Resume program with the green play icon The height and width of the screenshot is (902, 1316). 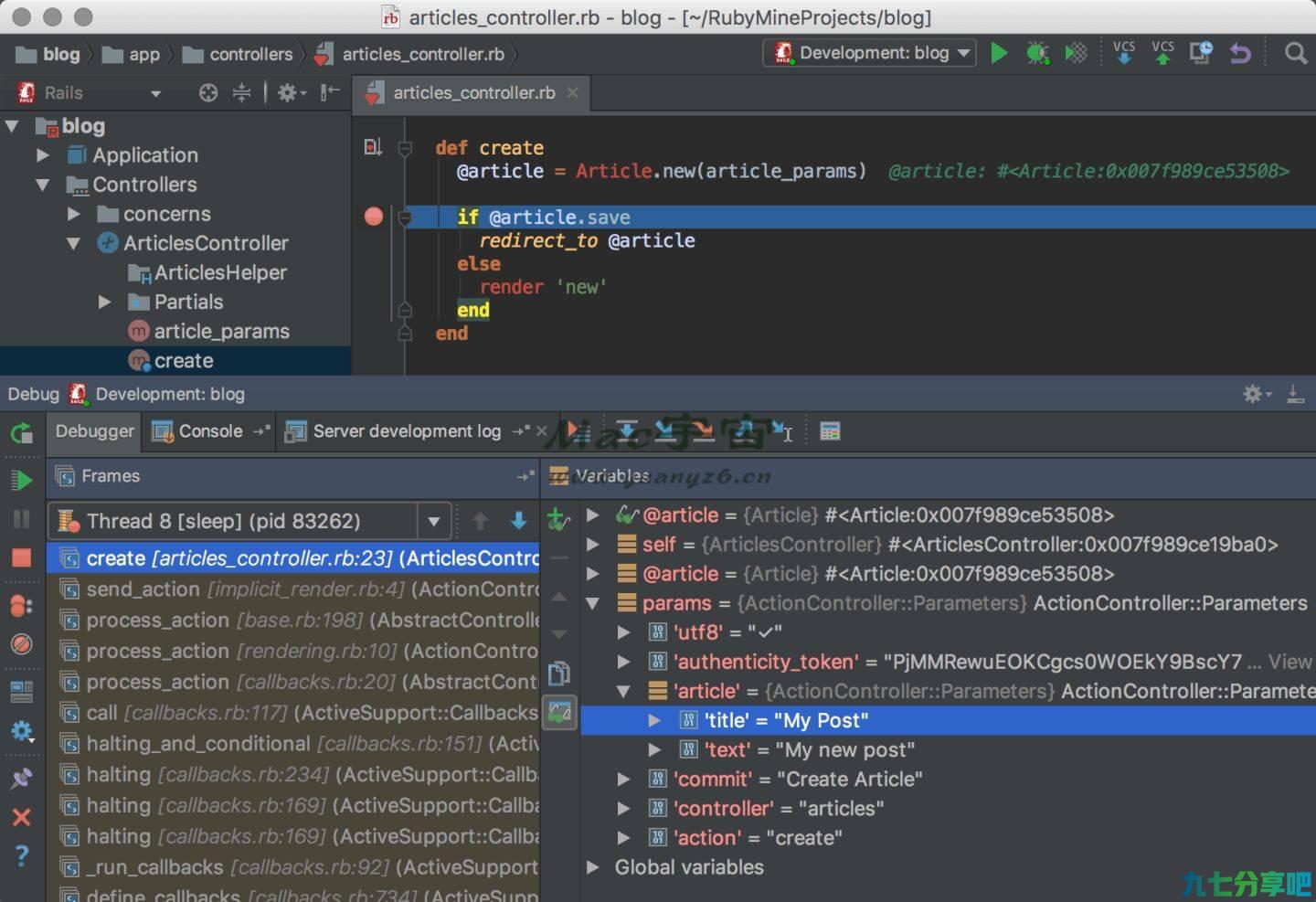point(22,480)
